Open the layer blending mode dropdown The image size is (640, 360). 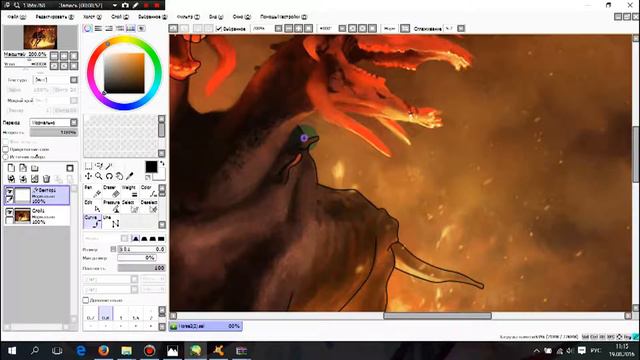click(x=74, y=122)
